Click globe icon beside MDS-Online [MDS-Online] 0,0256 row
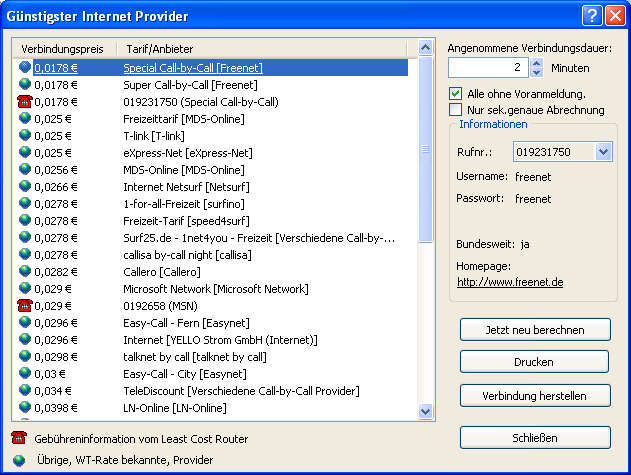Image resolution: width=631 pixels, height=475 pixels. click(x=25, y=169)
